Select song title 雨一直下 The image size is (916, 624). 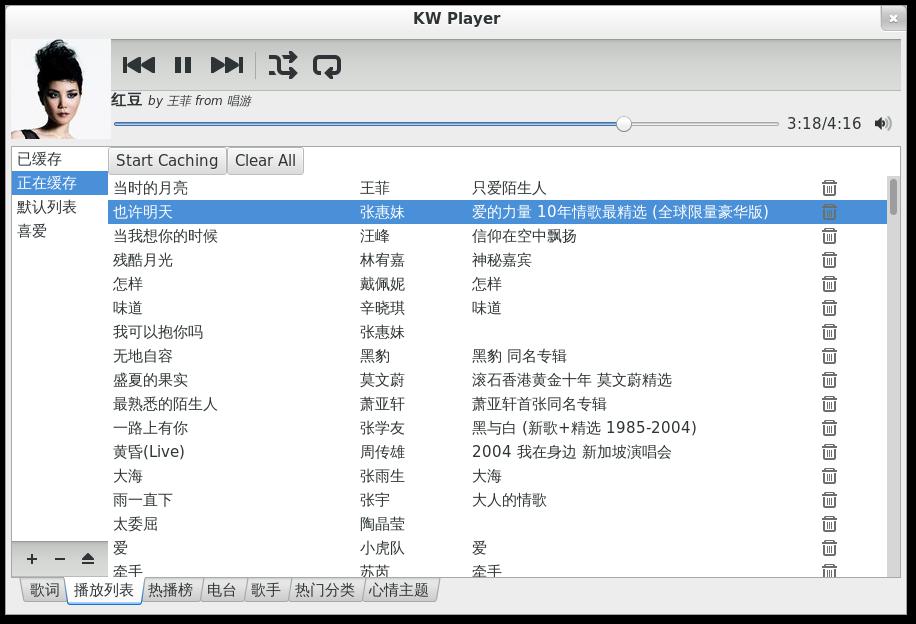point(143,500)
